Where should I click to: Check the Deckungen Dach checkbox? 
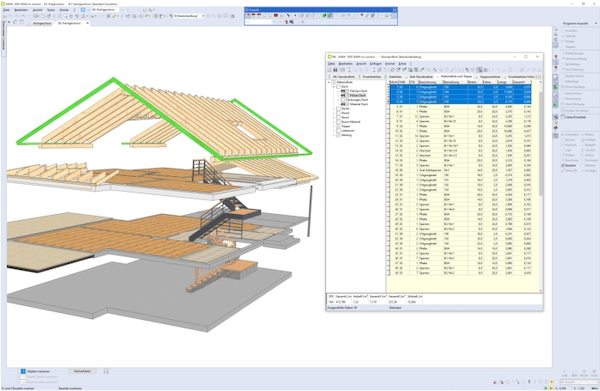tap(343, 100)
